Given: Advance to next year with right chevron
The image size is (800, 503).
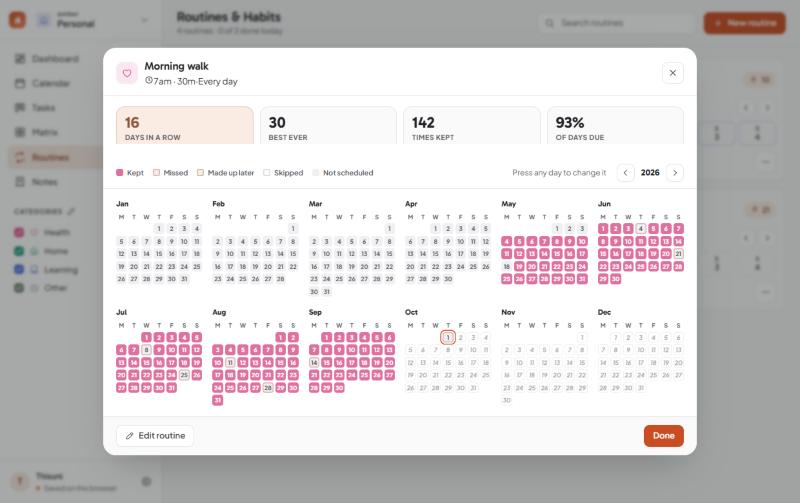Looking at the screenshot, I should pyautogui.click(x=674, y=172).
